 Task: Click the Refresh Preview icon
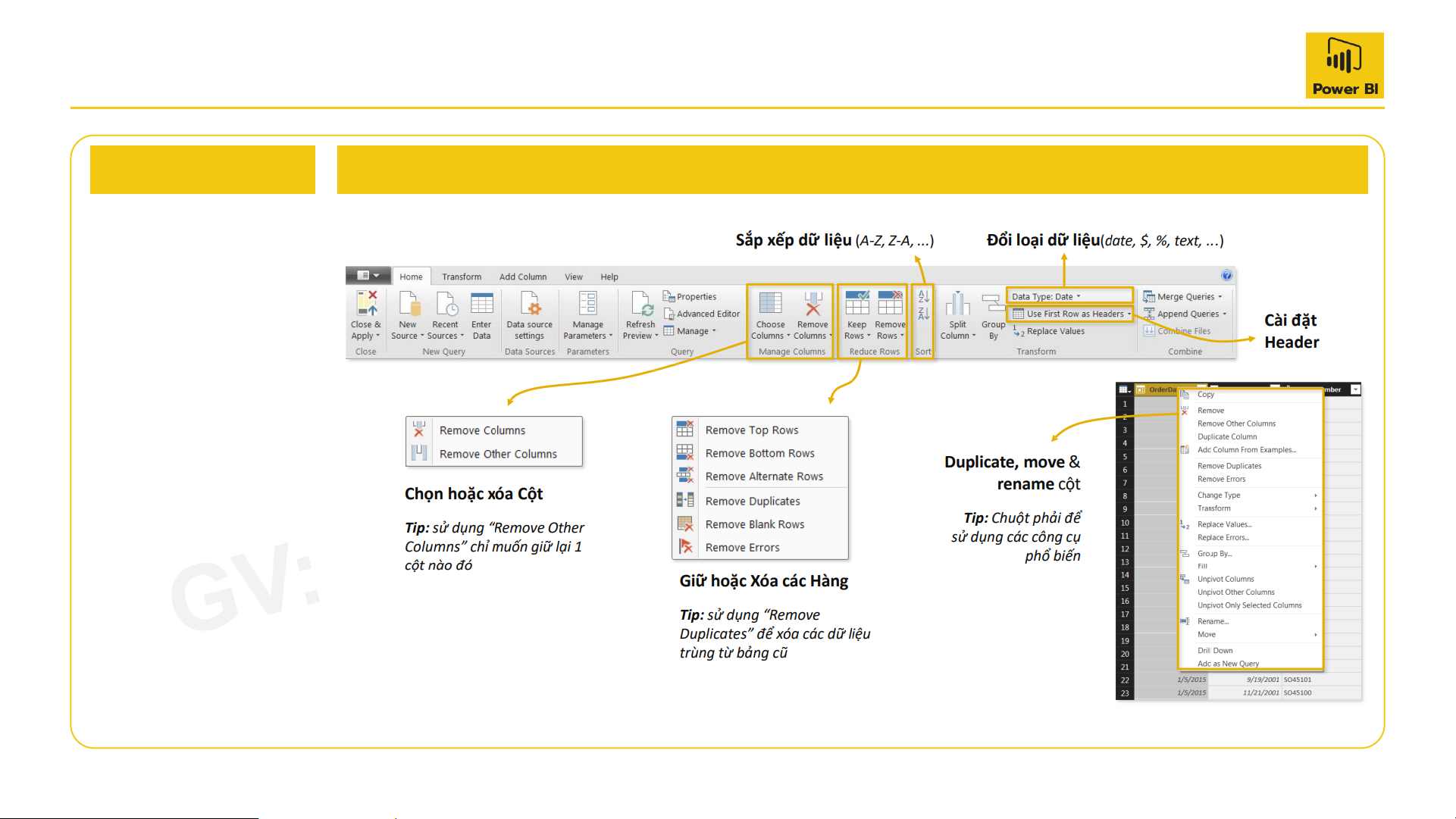[x=641, y=304]
